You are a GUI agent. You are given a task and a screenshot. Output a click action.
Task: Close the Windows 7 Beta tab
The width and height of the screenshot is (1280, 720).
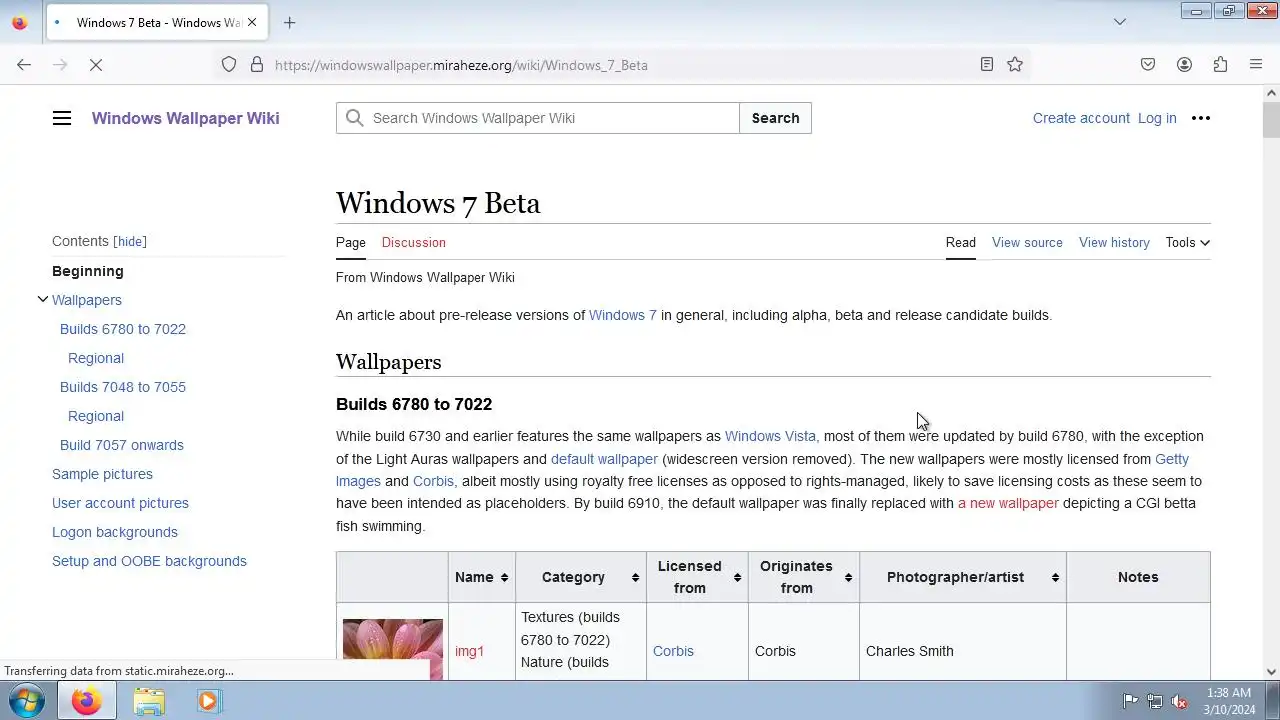pos(252,22)
